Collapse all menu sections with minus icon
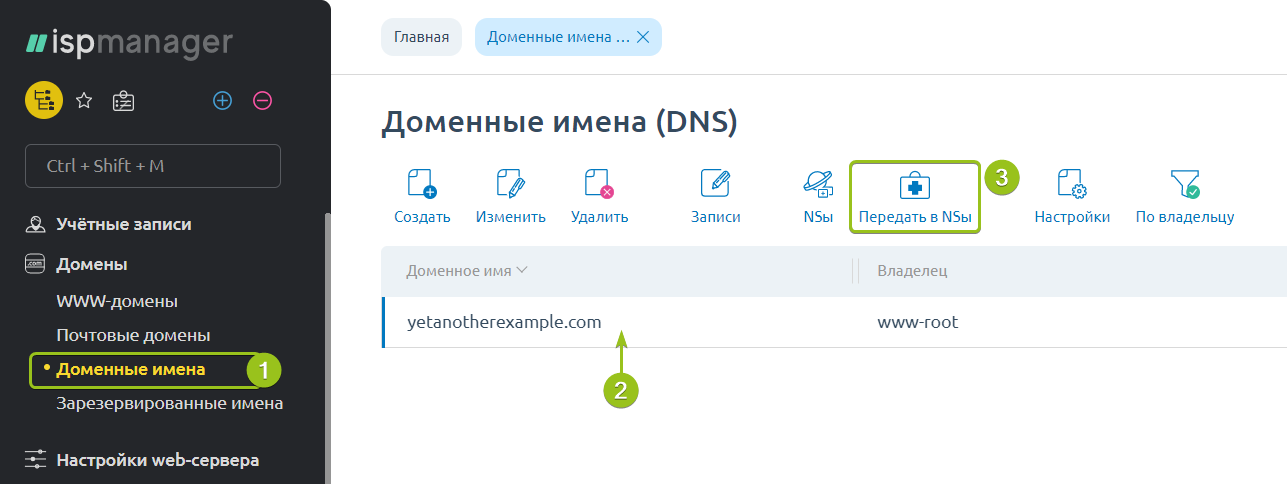The image size is (1287, 484). coord(262,100)
